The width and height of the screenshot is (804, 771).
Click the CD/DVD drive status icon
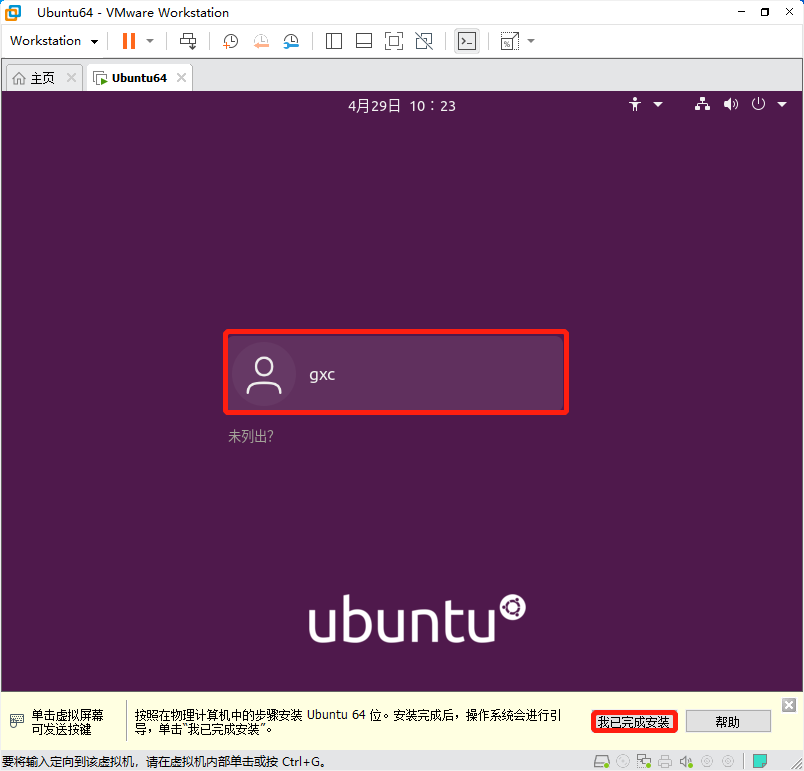point(623,761)
